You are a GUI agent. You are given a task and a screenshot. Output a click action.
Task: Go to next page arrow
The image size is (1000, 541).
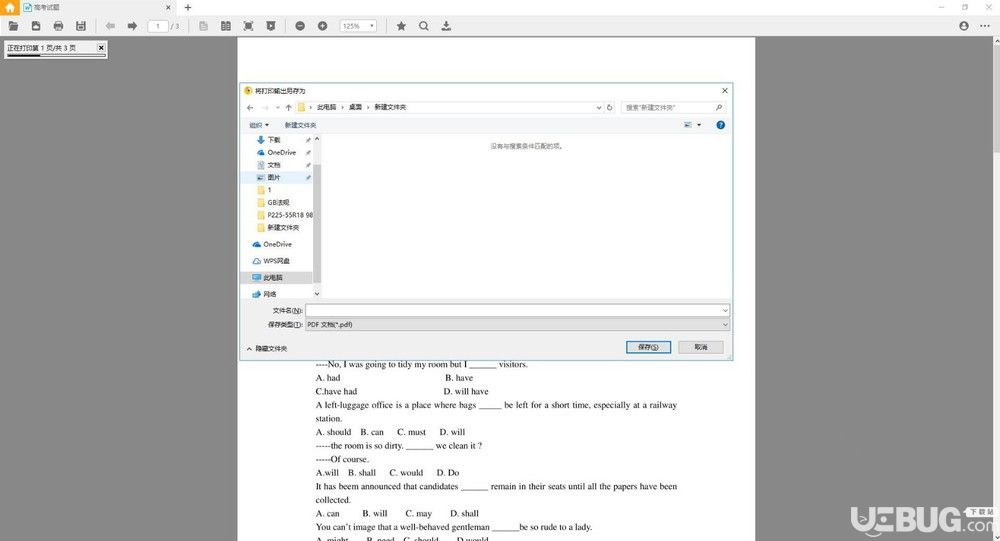[132, 26]
